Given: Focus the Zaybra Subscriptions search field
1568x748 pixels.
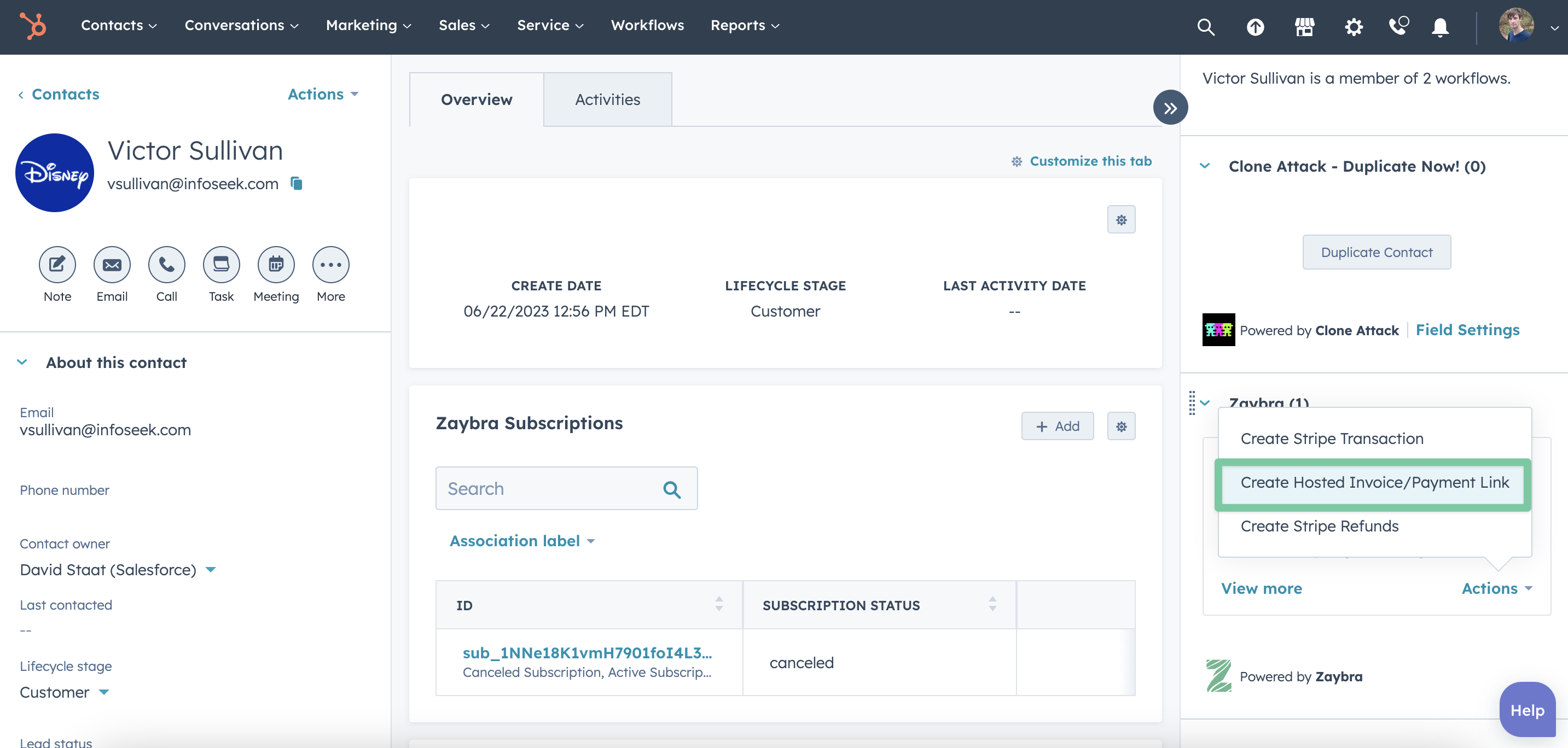Looking at the screenshot, I should pos(567,488).
